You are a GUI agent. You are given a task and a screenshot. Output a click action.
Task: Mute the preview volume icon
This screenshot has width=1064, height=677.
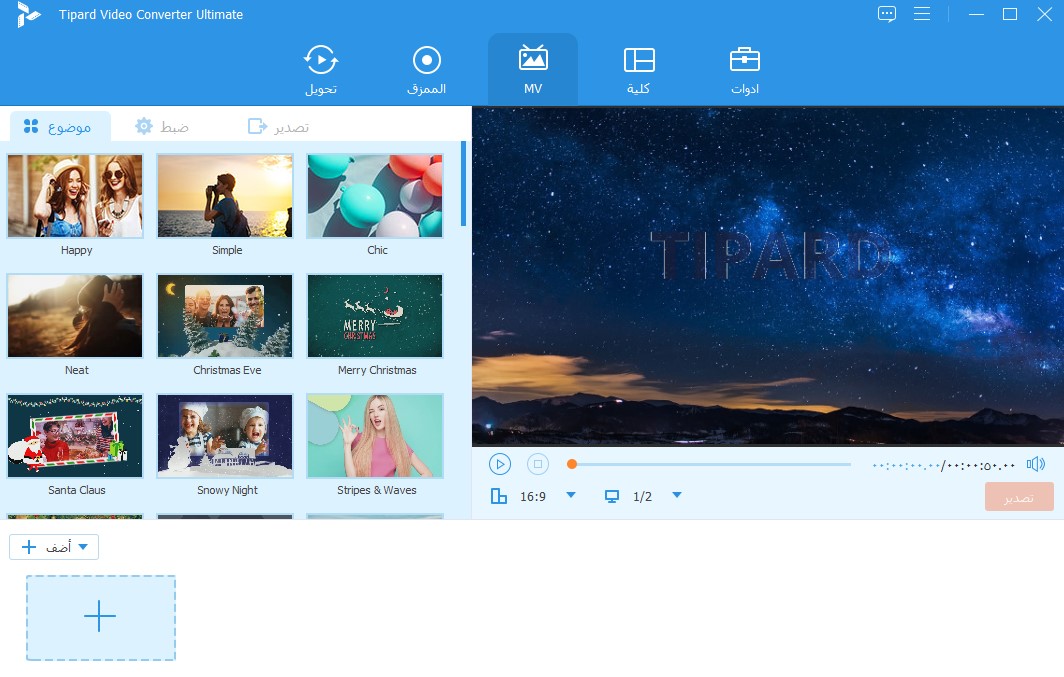pyautogui.click(x=1036, y=464)
